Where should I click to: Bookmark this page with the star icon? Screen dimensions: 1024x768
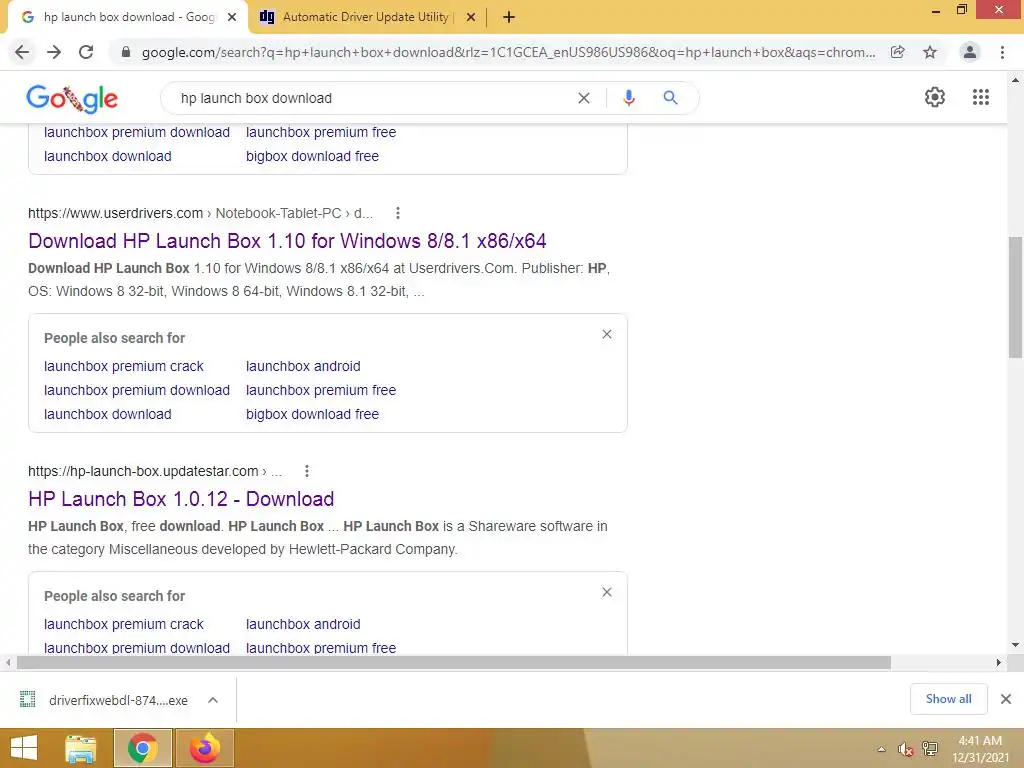point(930,52)
